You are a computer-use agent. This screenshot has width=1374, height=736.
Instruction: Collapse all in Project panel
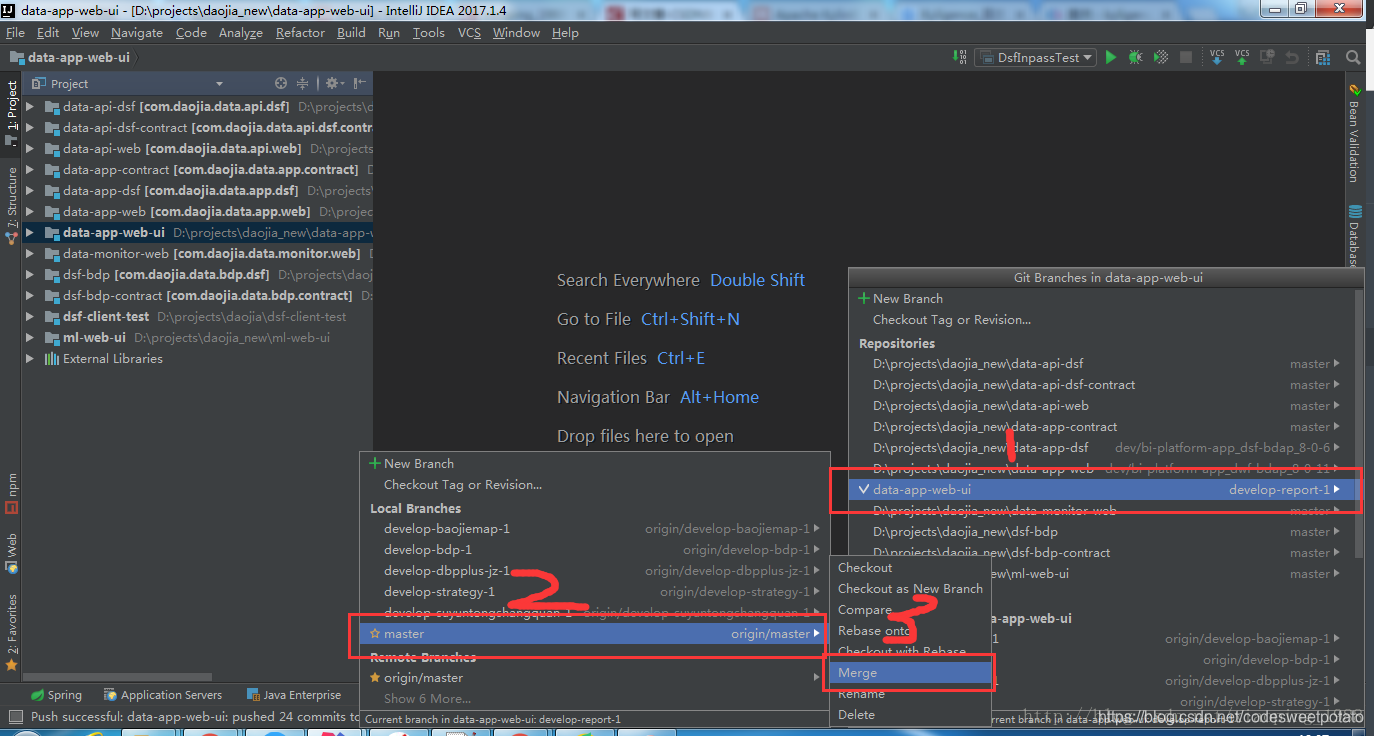point(303,84)
